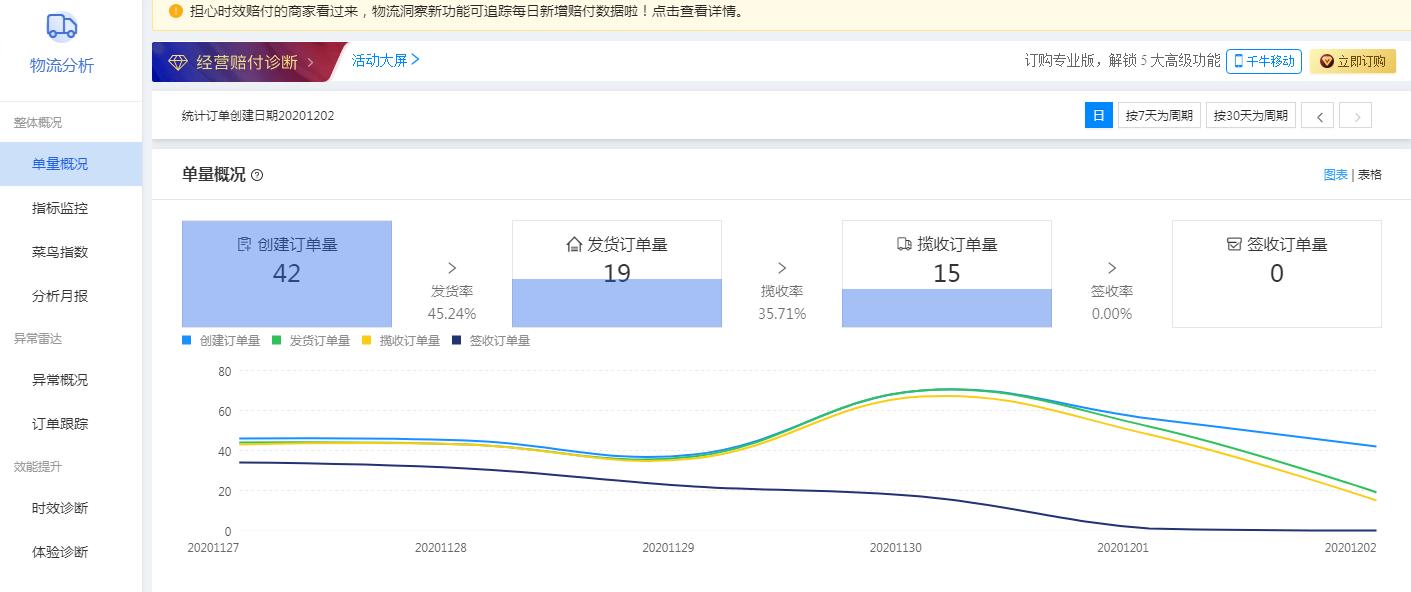Switch to 按7天为周期 period tab

(1159, 115)
